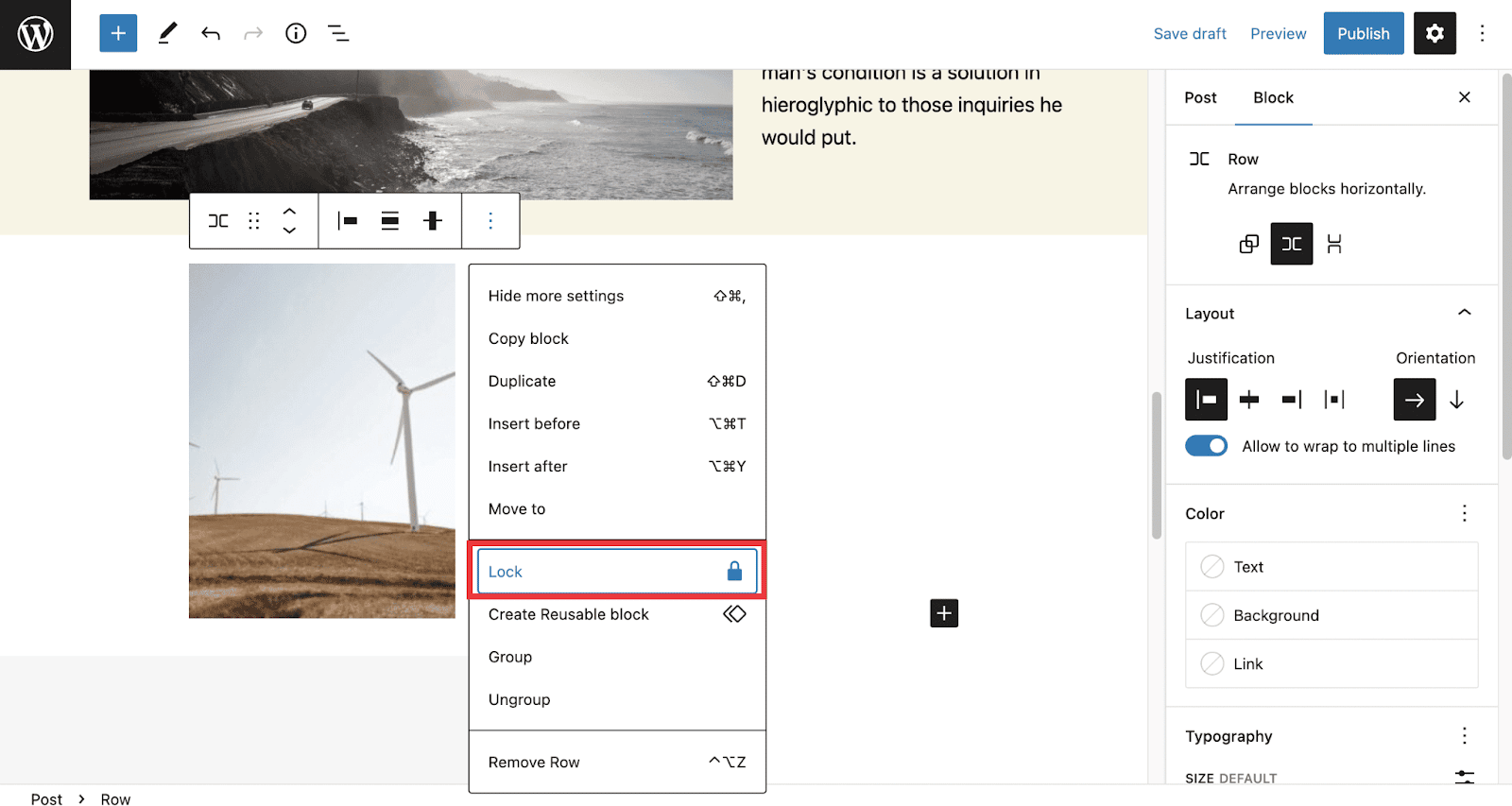Open typography size custom control icon
The height and width of the screenshot is (806, 1512).
(1465, 777)
